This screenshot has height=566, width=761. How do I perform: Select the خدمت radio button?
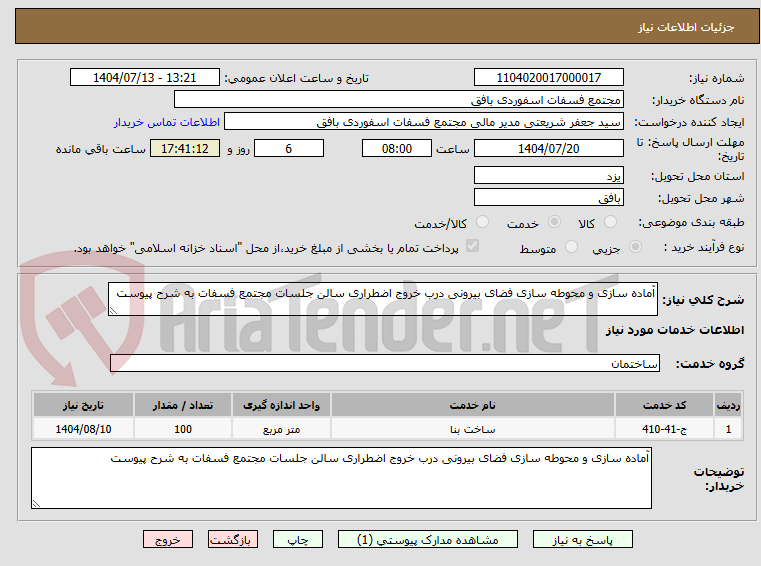pyautogui.click(x=554, y=222)
